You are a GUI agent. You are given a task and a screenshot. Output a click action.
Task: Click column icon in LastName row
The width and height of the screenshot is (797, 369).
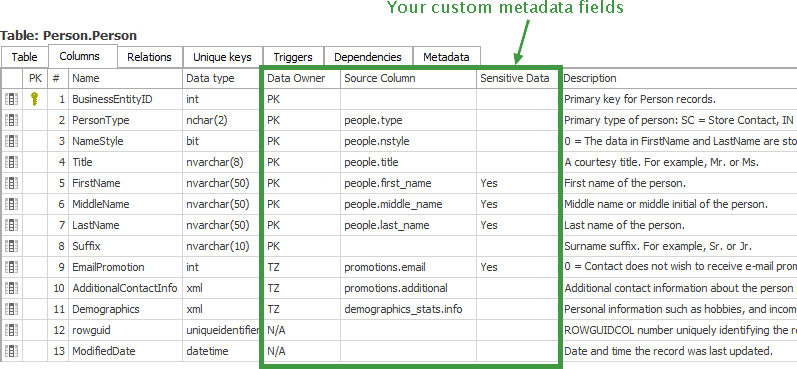coord(12,225)
